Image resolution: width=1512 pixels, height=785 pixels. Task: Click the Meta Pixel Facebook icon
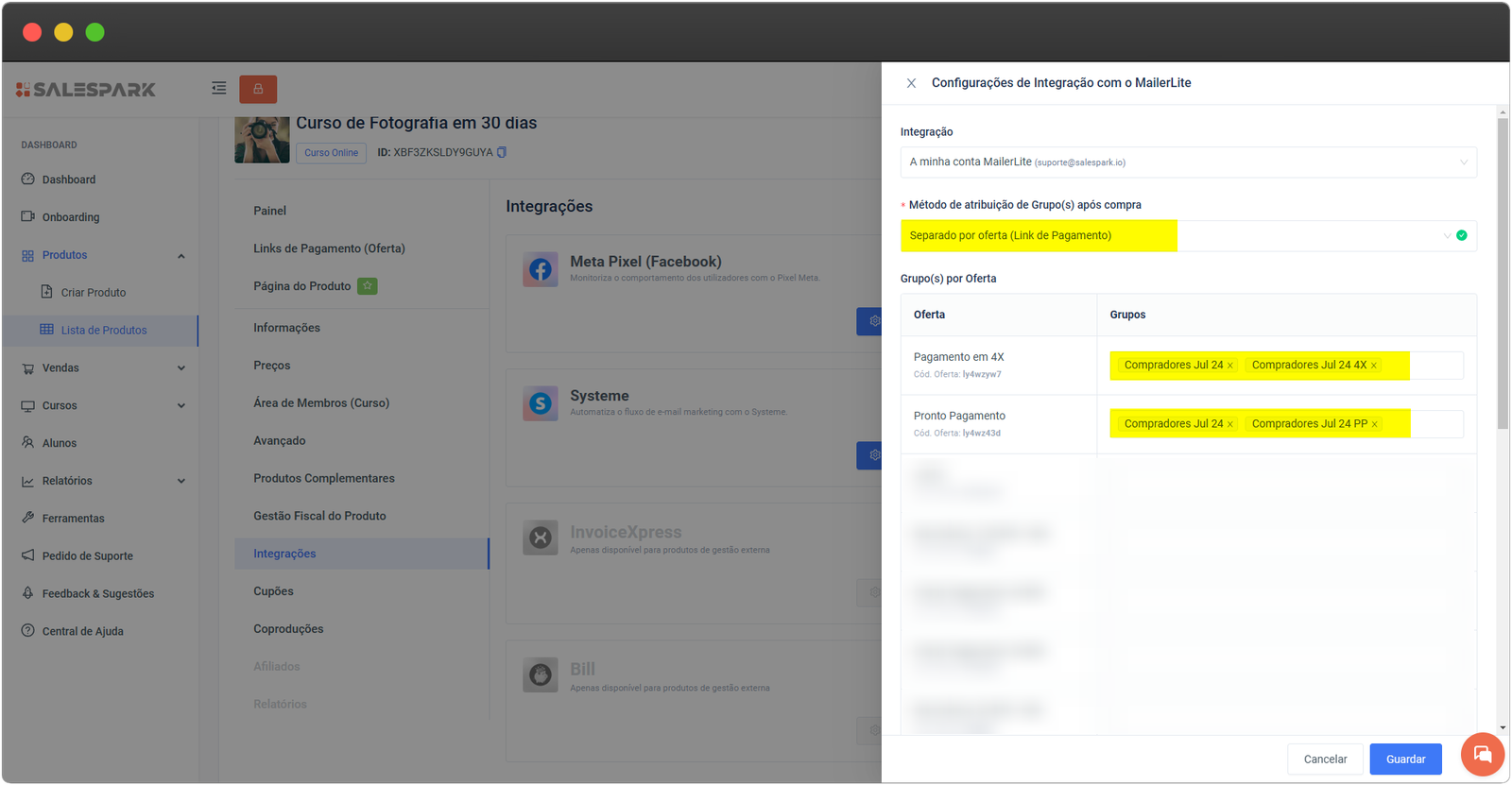click(541, 270)
